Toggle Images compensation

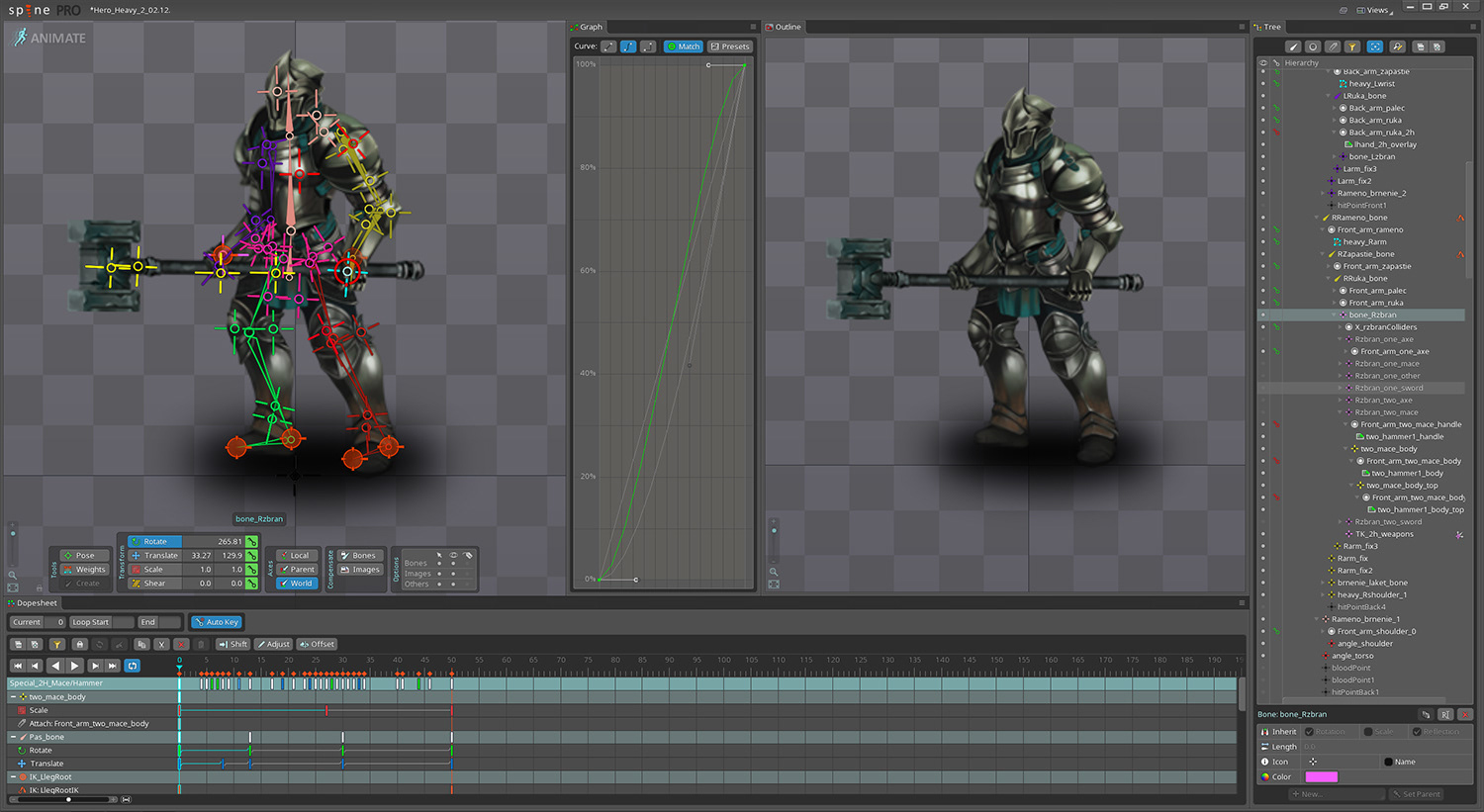(360, 569)
